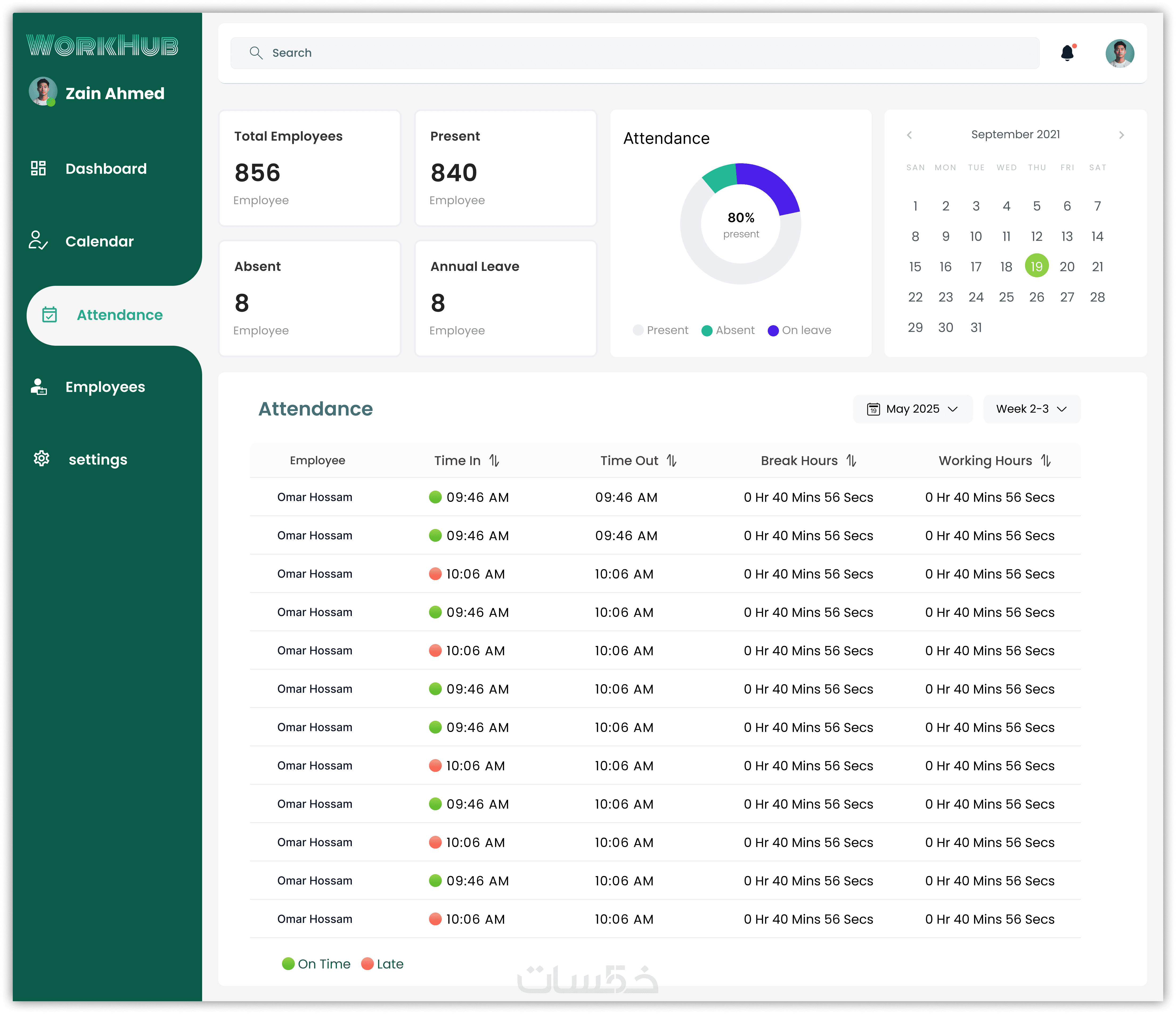Open Dashboard from sidebar grid icon
This screenshot has height=1014, width=1176.
point(38,169)
